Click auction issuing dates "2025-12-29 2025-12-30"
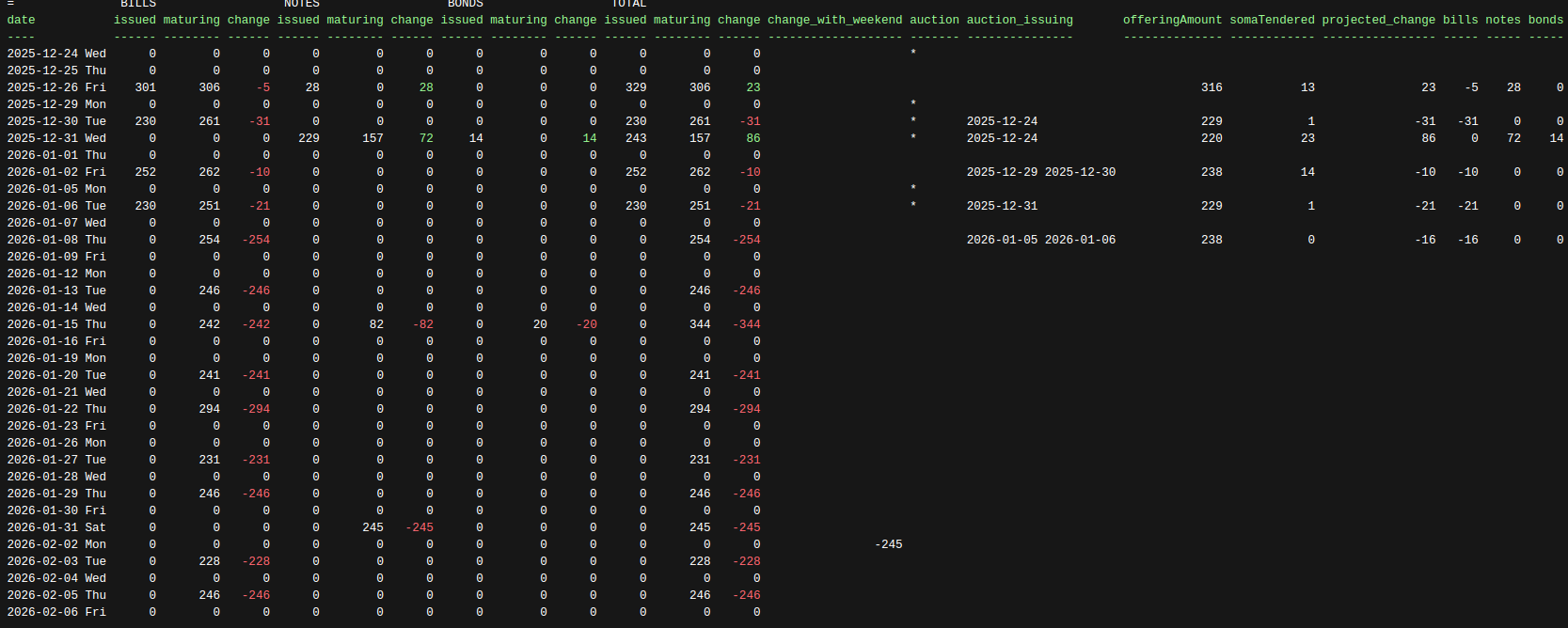 [1041, 172]
